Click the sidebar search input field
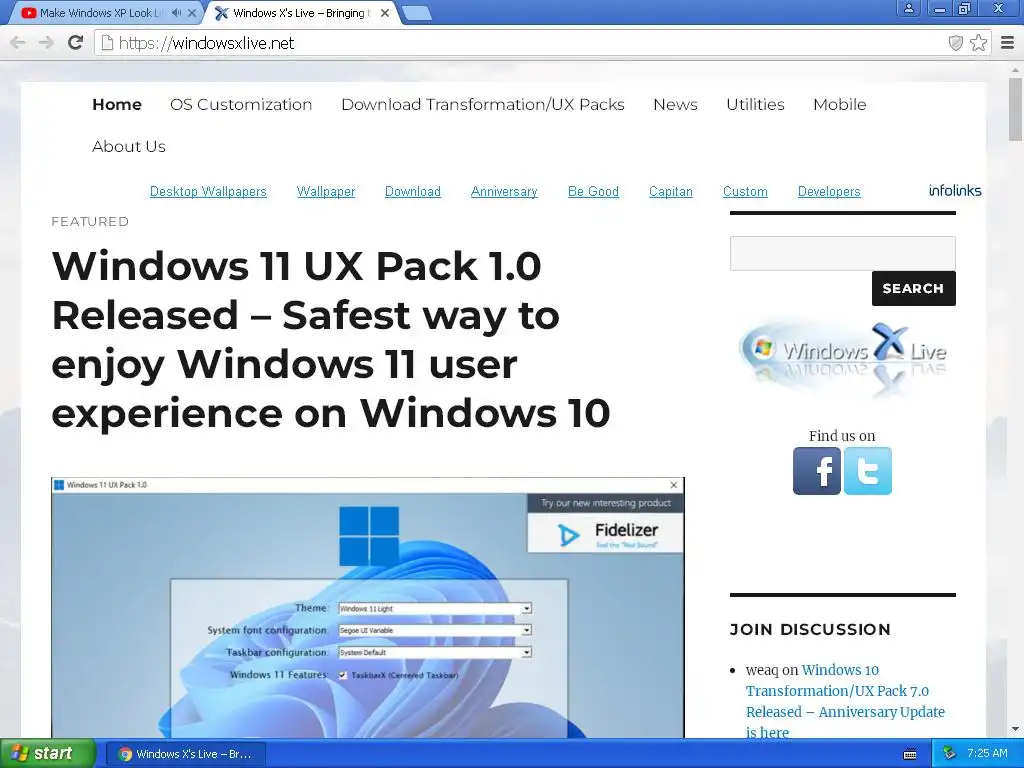1024x768 pixels. (842, 253)
